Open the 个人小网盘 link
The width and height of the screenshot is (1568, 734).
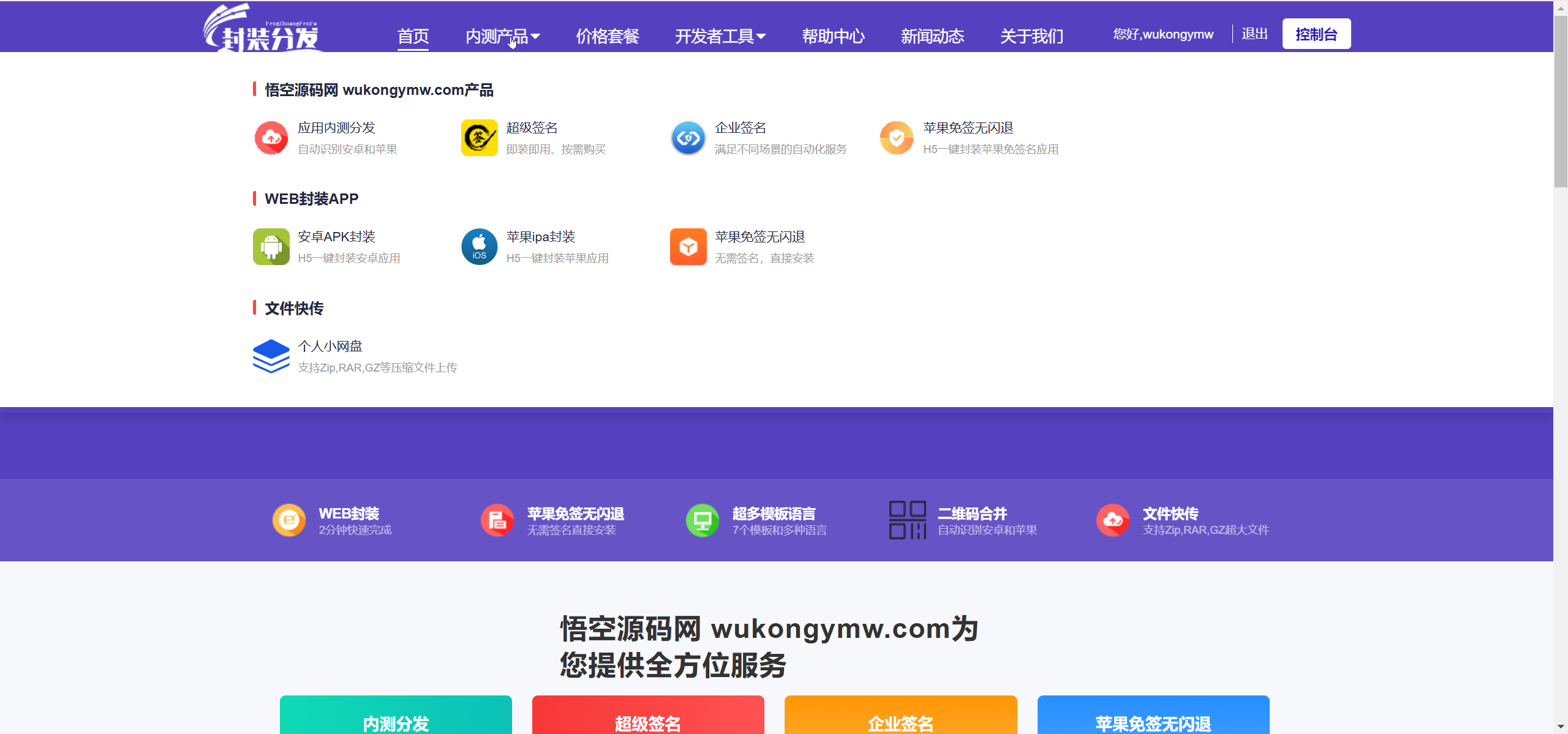pos(330,346)
